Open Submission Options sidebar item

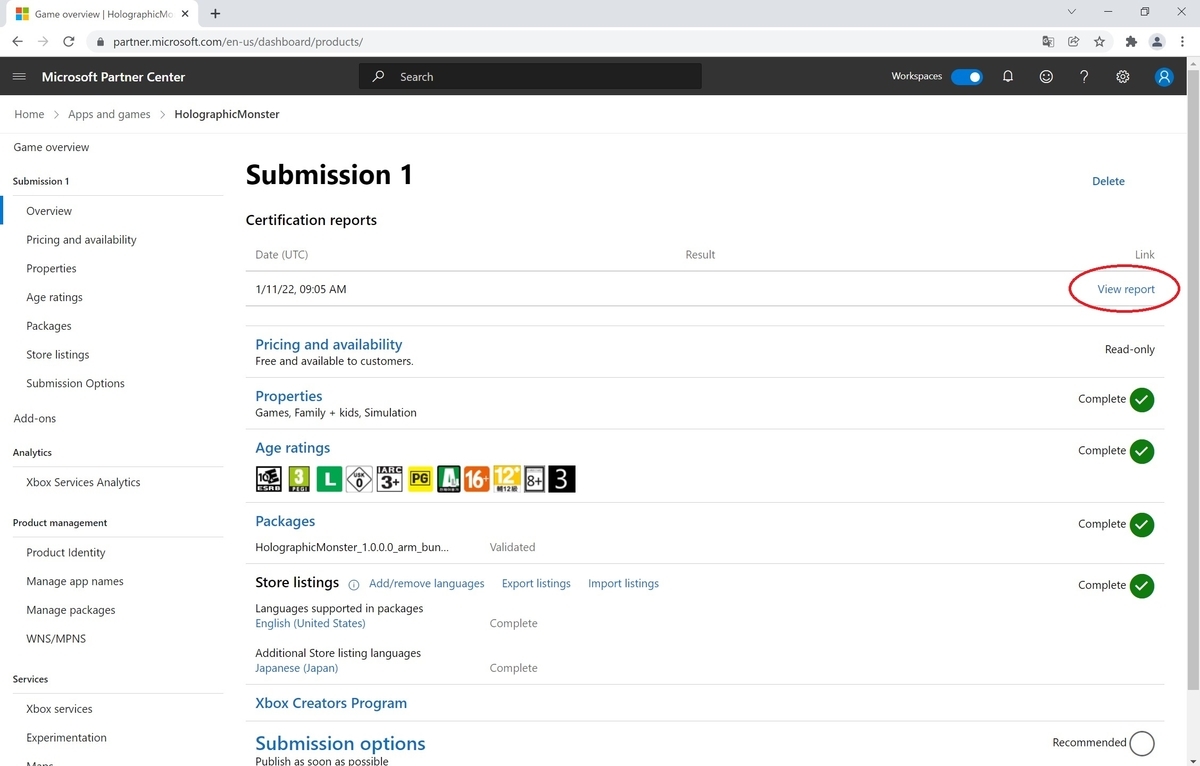tap(75, 384)
